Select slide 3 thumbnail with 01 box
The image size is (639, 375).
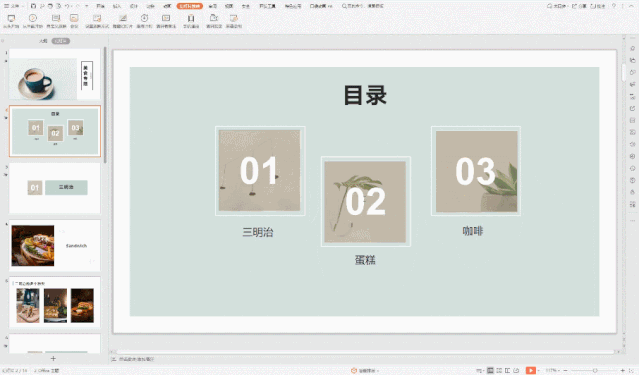tap(55, 188)
